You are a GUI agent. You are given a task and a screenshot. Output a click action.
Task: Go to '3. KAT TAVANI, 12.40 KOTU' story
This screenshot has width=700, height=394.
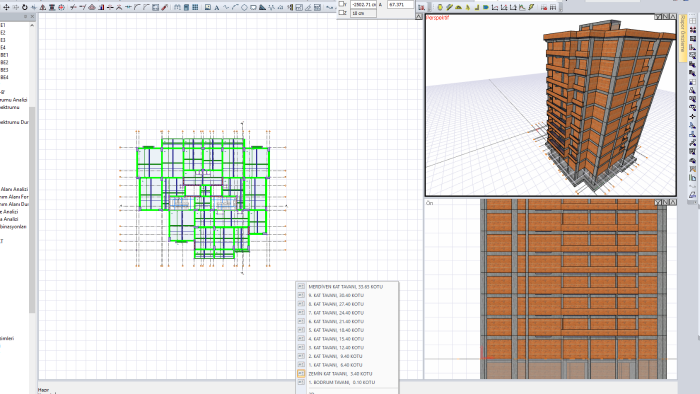336,348
